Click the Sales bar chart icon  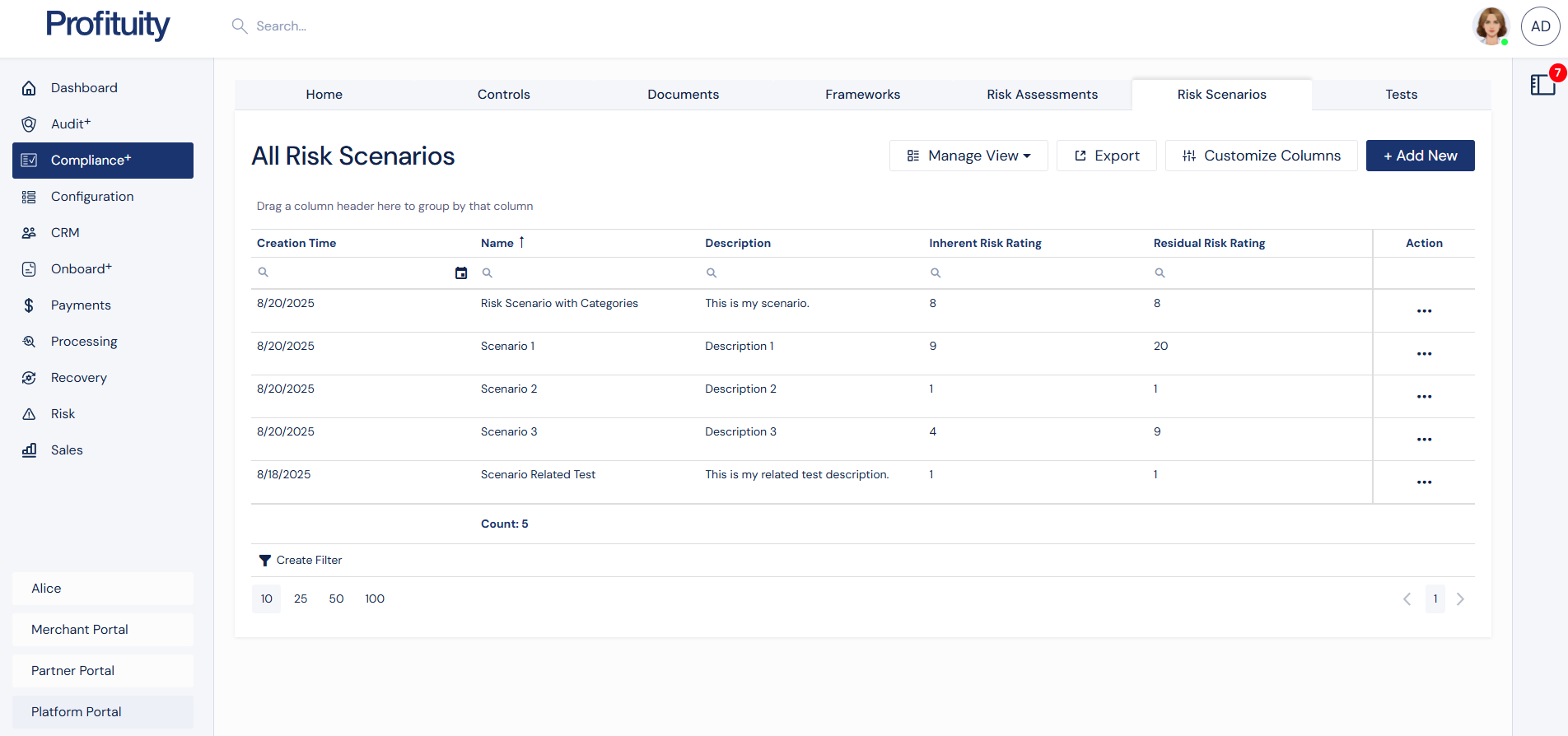[x=29, y=450]
